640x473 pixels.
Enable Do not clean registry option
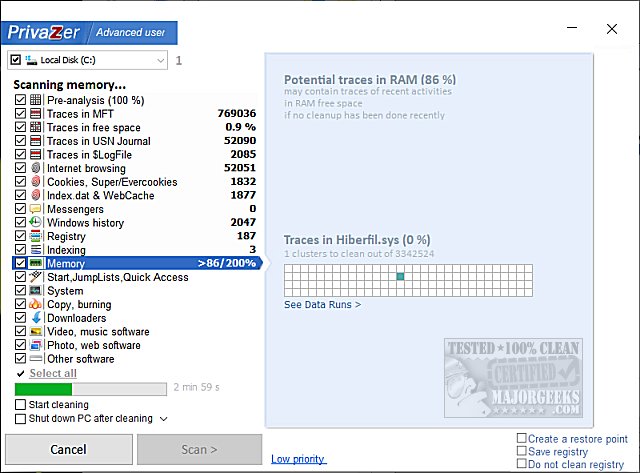(521, 464)
